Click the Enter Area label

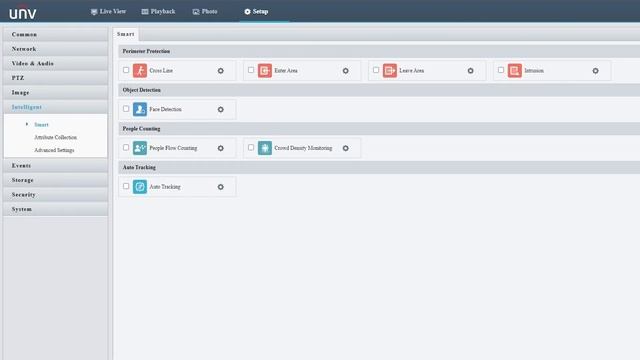click(x=286, y=71)
